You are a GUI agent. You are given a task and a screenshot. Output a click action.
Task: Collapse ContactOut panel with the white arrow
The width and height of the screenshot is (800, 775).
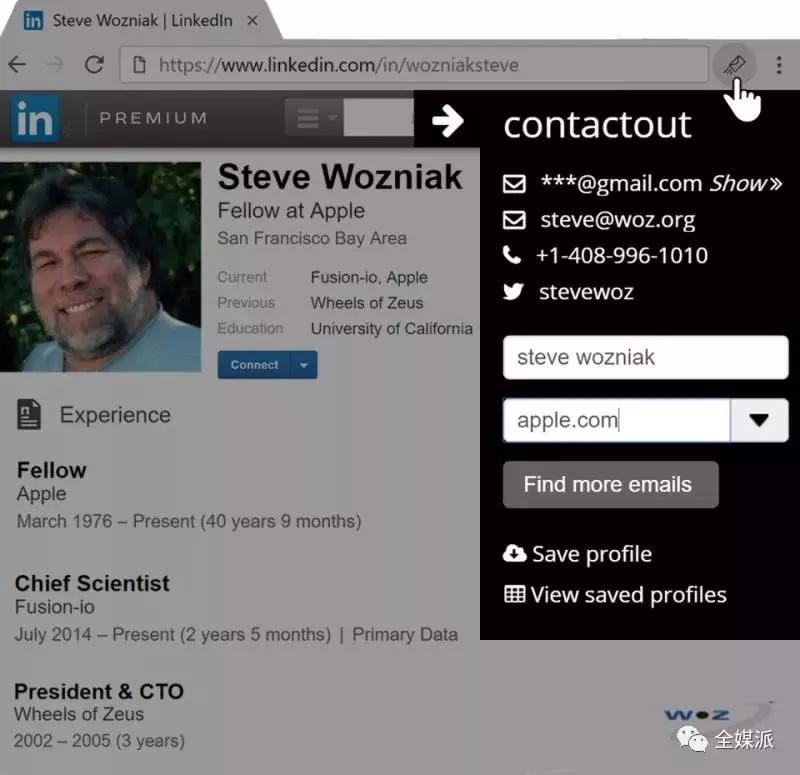447,121
